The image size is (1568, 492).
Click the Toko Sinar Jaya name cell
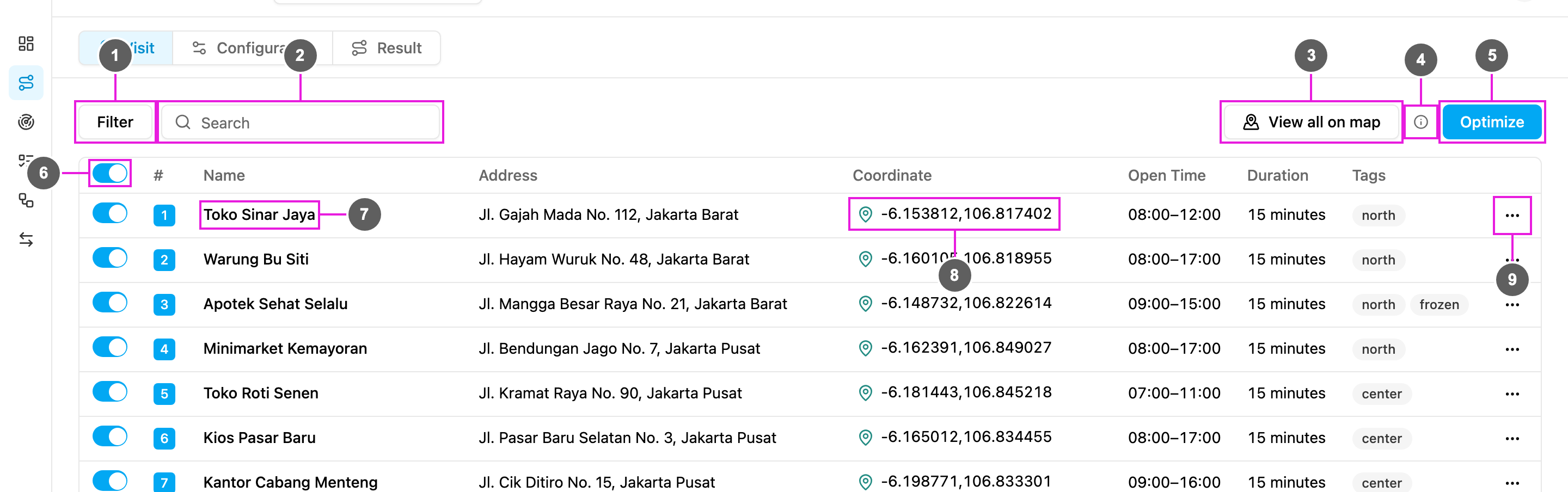pos(259,214)
